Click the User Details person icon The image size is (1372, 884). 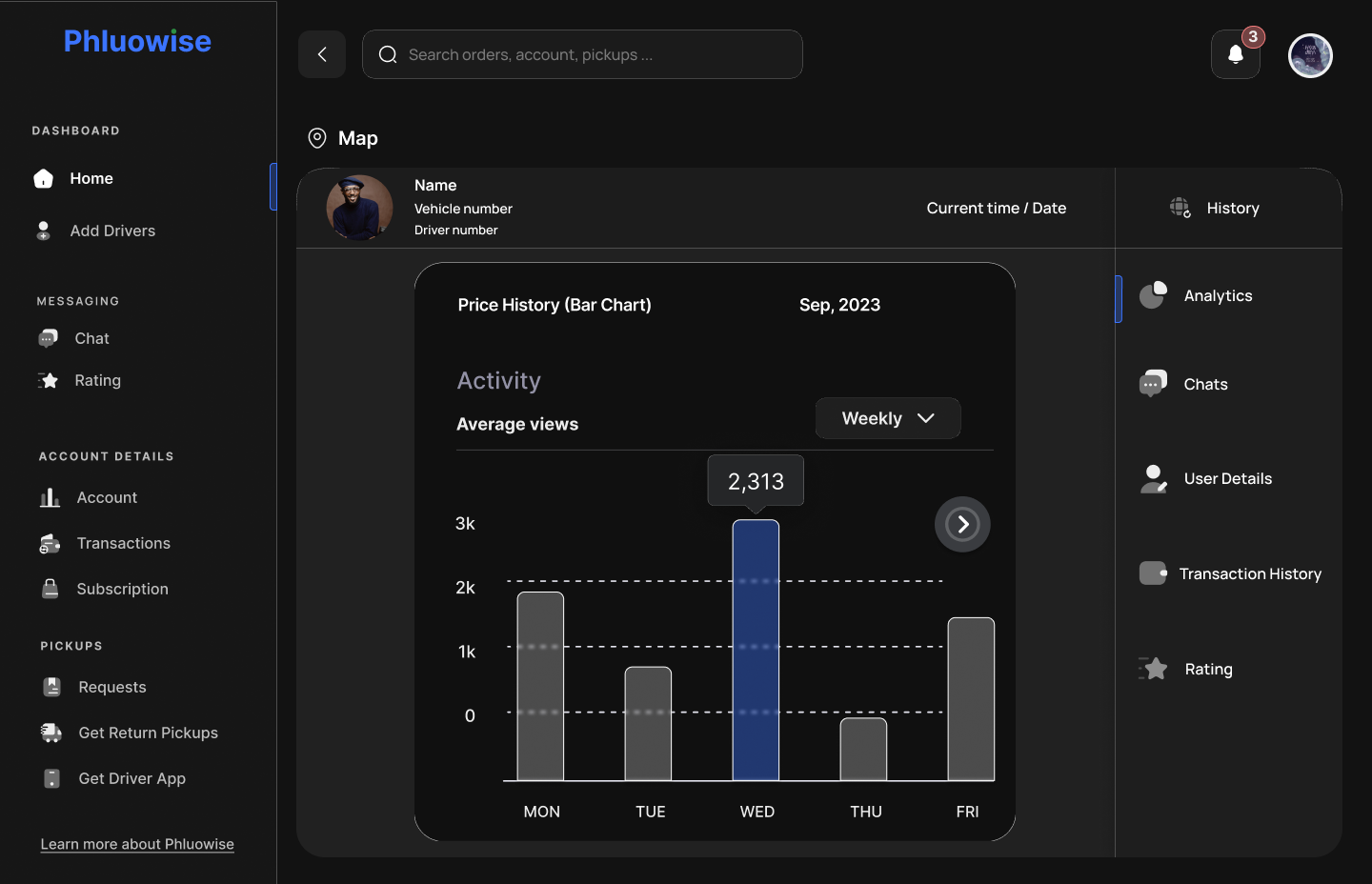pyautogui.click(x=1153, y=478)
